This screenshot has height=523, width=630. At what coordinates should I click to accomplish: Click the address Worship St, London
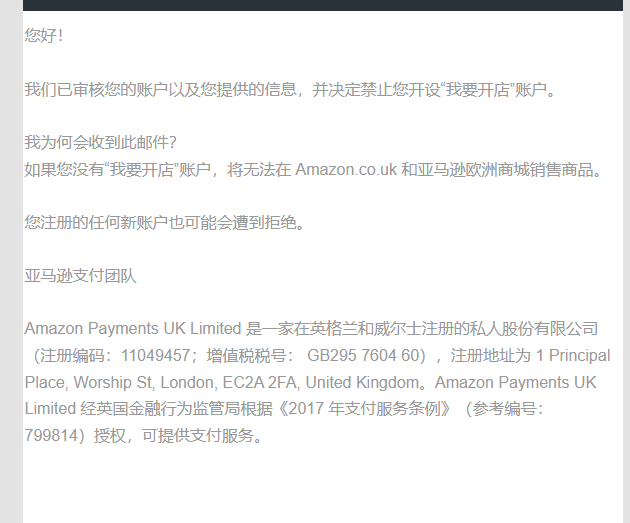(x=145, y=382)
